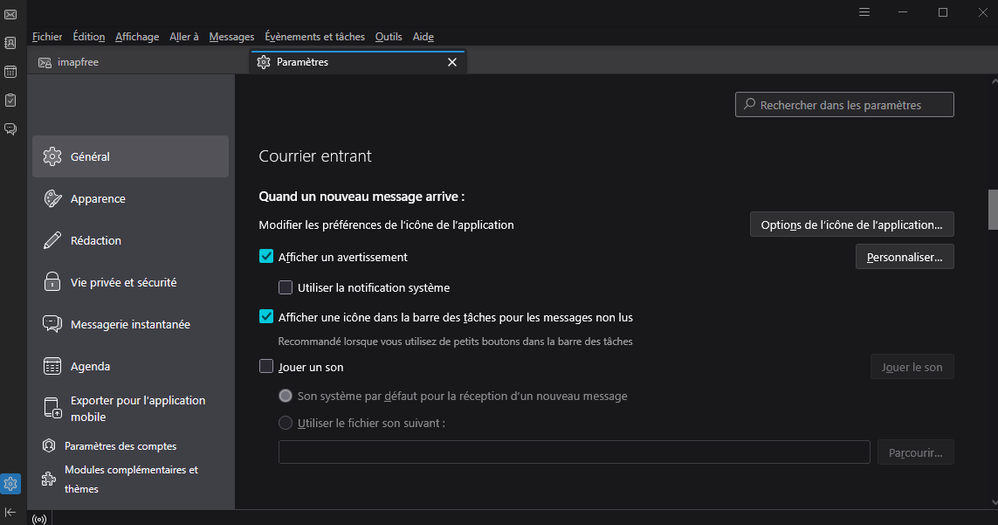Disable the taskbar icon for unread messages
998x525 pixels.
[266, 317]
